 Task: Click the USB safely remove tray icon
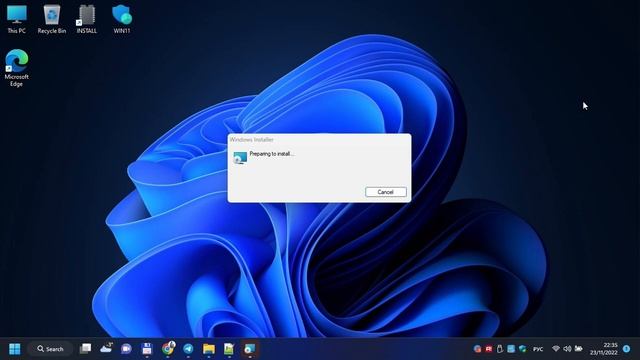(500, 349)
